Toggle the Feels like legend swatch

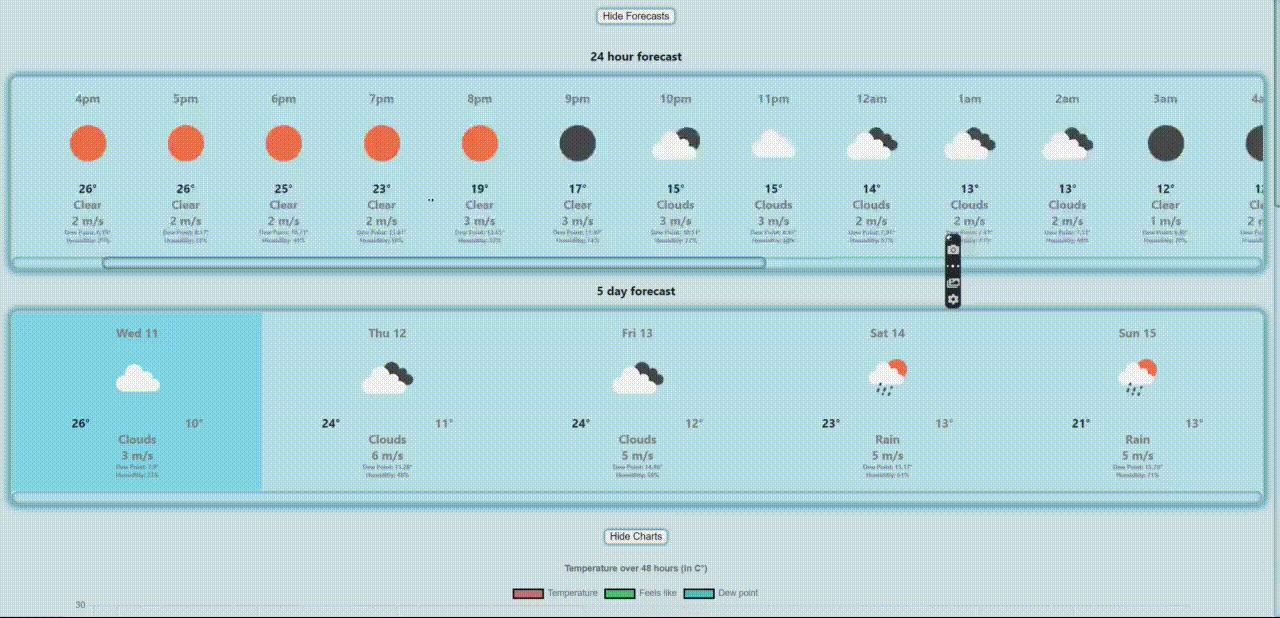[x=620, y=594]
